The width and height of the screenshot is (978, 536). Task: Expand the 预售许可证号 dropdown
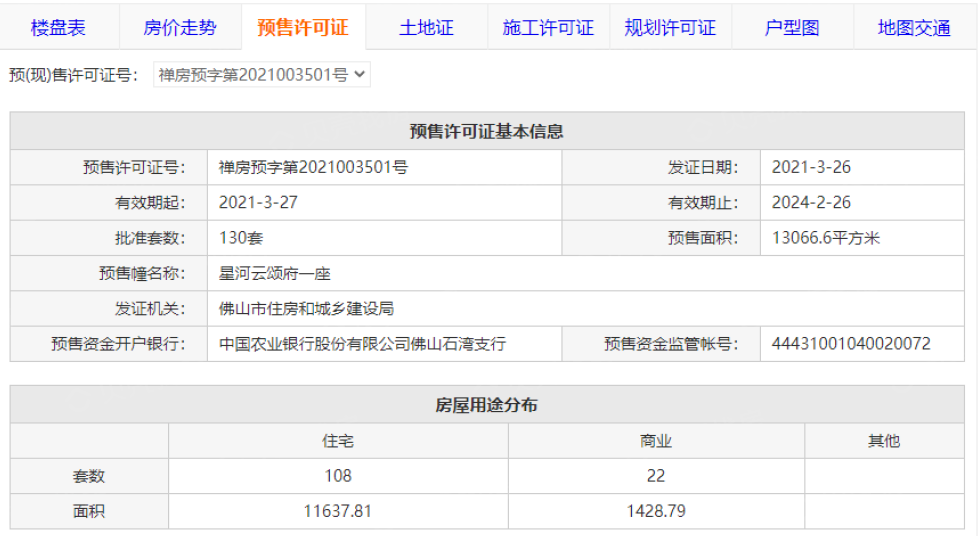[262, 74]
